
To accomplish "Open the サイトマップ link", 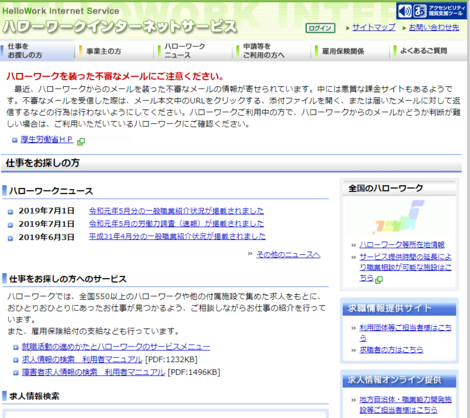I will [374, 27].
